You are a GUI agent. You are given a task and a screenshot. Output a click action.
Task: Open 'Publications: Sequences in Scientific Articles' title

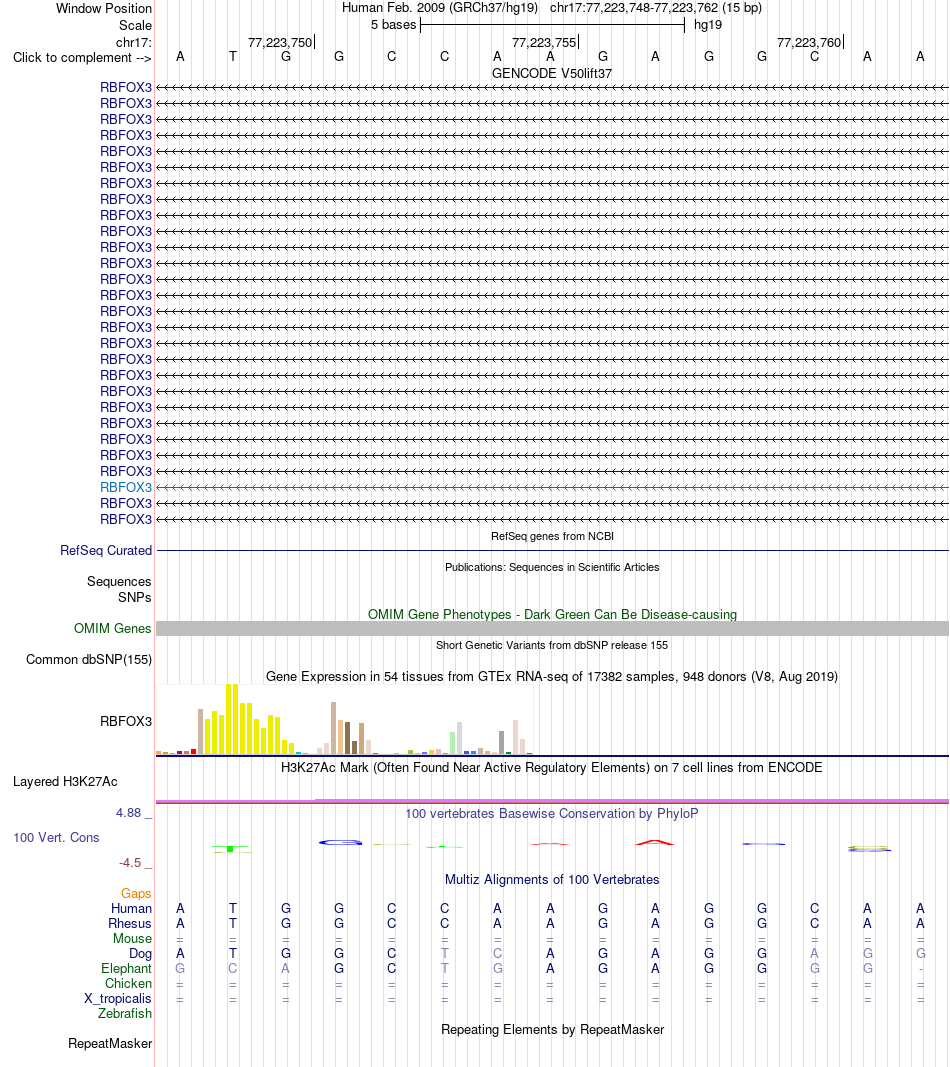point(552,567)
